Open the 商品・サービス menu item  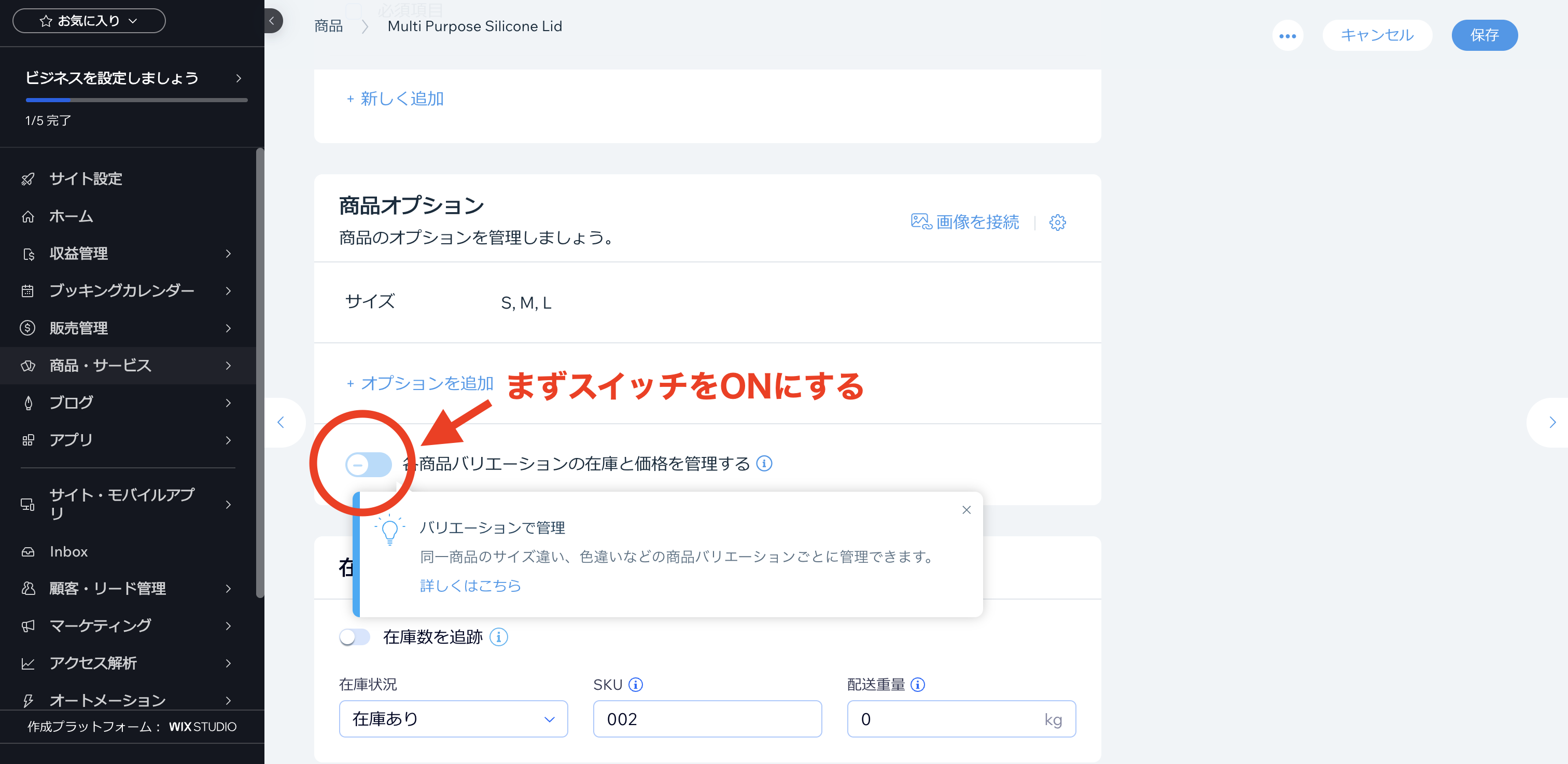(x=99, y=365)
